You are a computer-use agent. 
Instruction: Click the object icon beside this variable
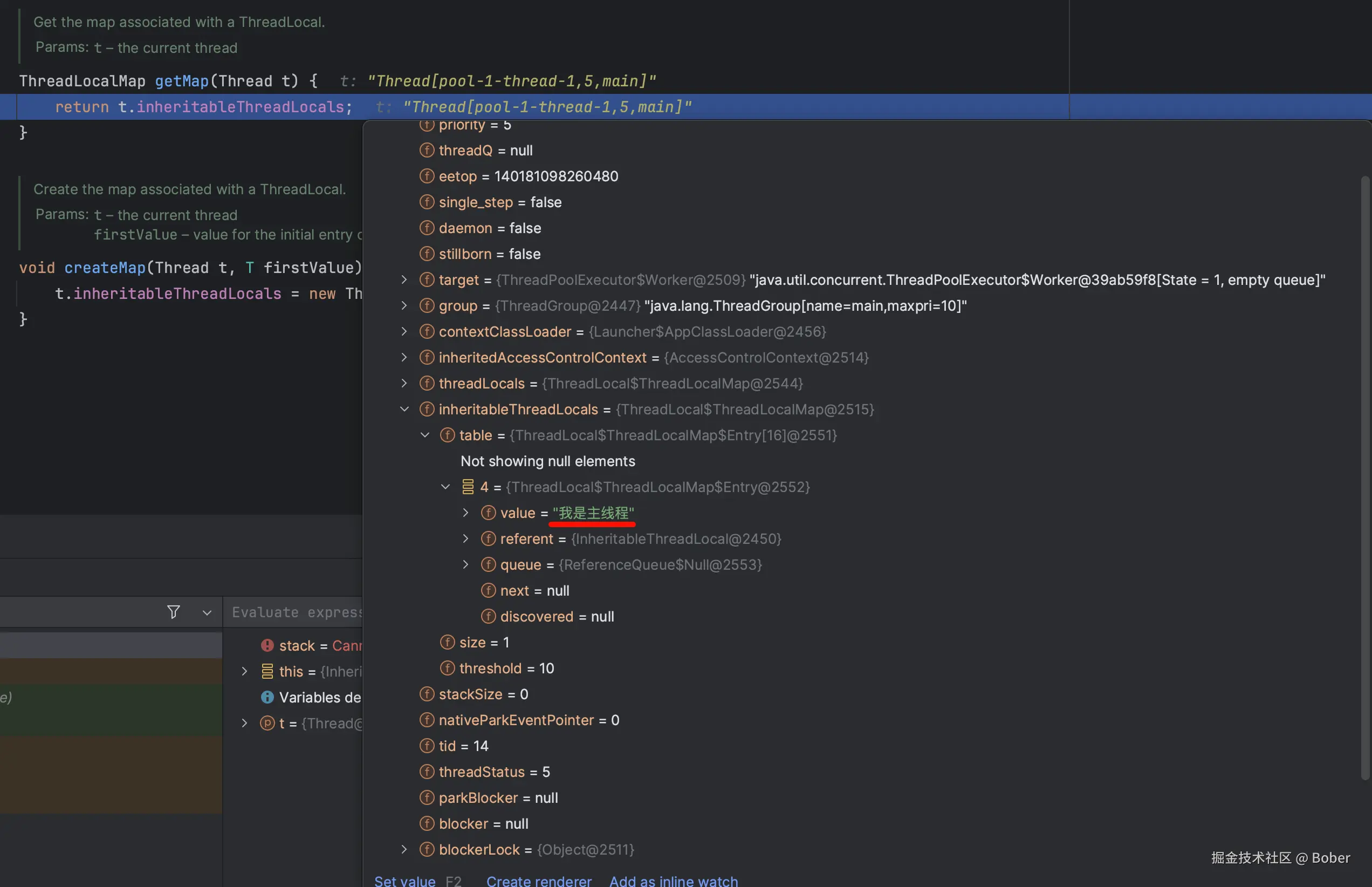(x=267, y=671)
